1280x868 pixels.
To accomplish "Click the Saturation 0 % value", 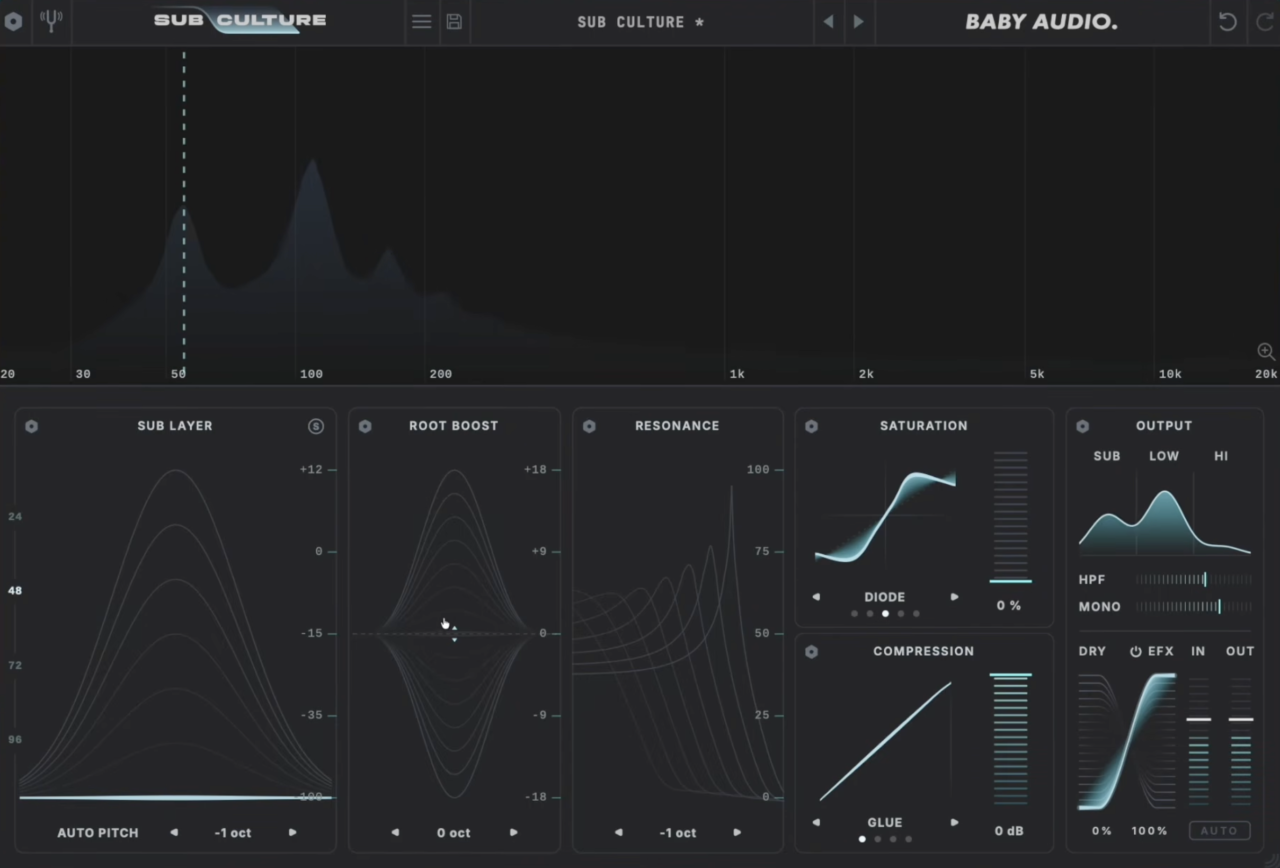I will 1009,606.
